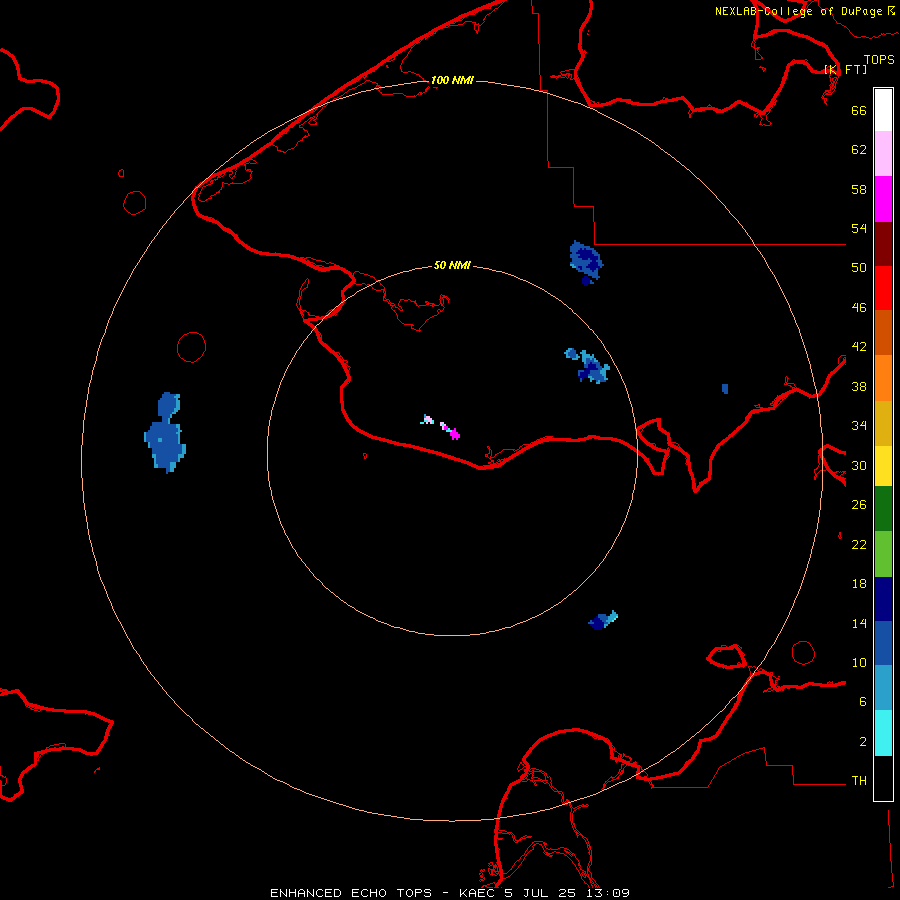900x900 pixels.
Task: Click the white swatch atop the tops scale
Action: (883, 110)
